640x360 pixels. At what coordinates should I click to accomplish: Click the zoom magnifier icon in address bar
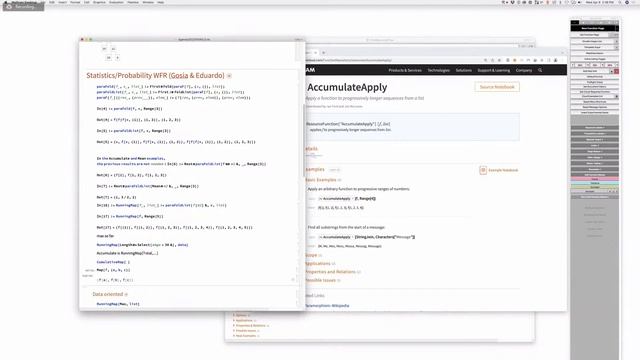[485, 60]
